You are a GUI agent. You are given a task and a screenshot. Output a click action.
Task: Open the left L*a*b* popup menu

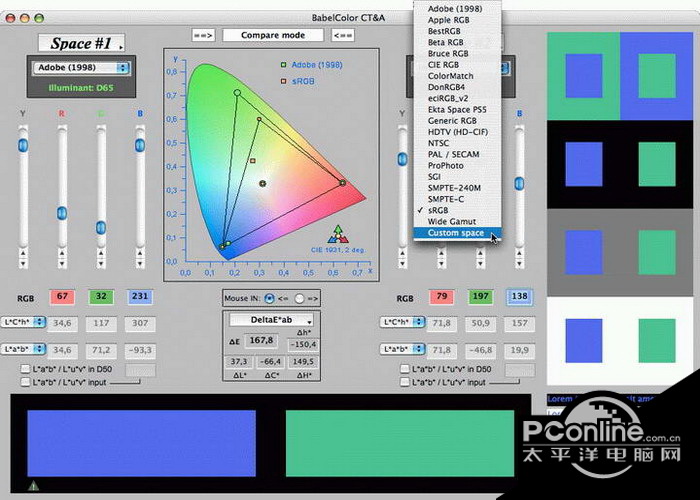point(24,349)
